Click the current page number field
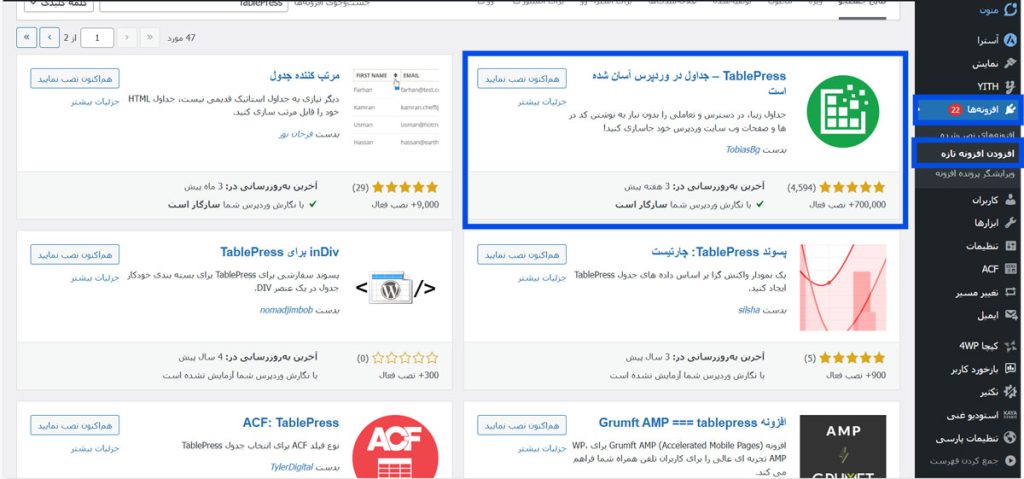 point(97,38)
